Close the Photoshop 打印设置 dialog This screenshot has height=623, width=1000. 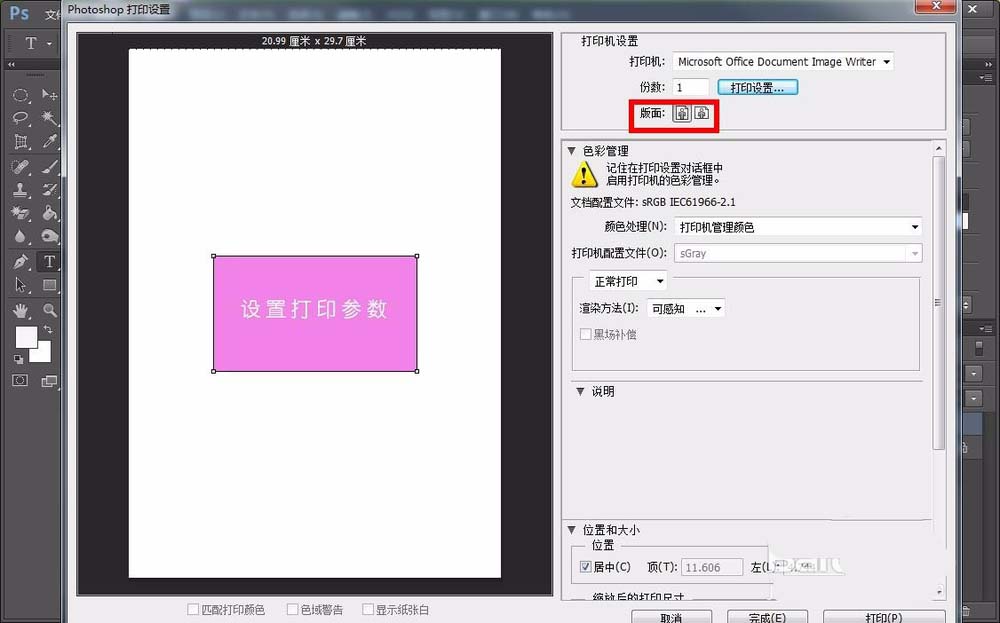936,6
